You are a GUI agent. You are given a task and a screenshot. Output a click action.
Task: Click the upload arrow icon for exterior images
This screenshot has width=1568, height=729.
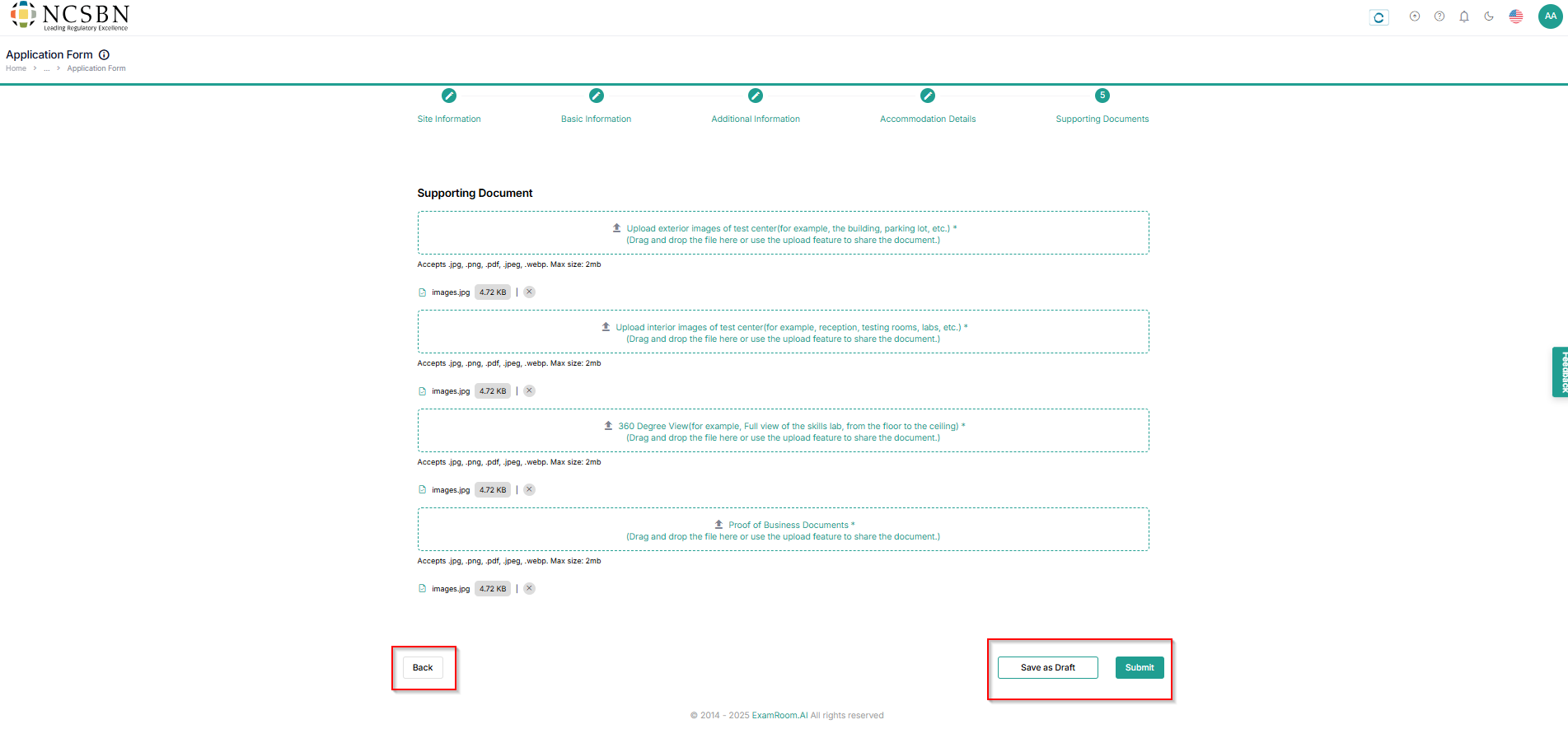[x=616, y=228]
